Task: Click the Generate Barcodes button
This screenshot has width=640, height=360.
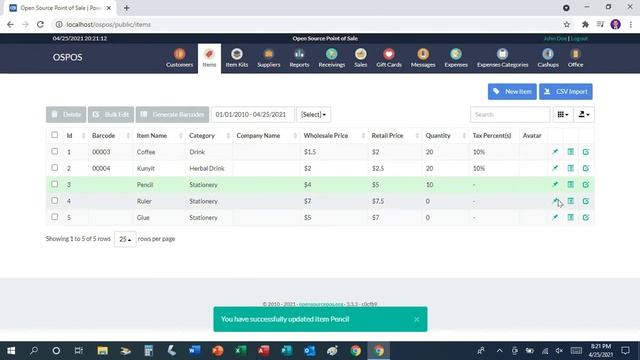Action: pos(172,115)
